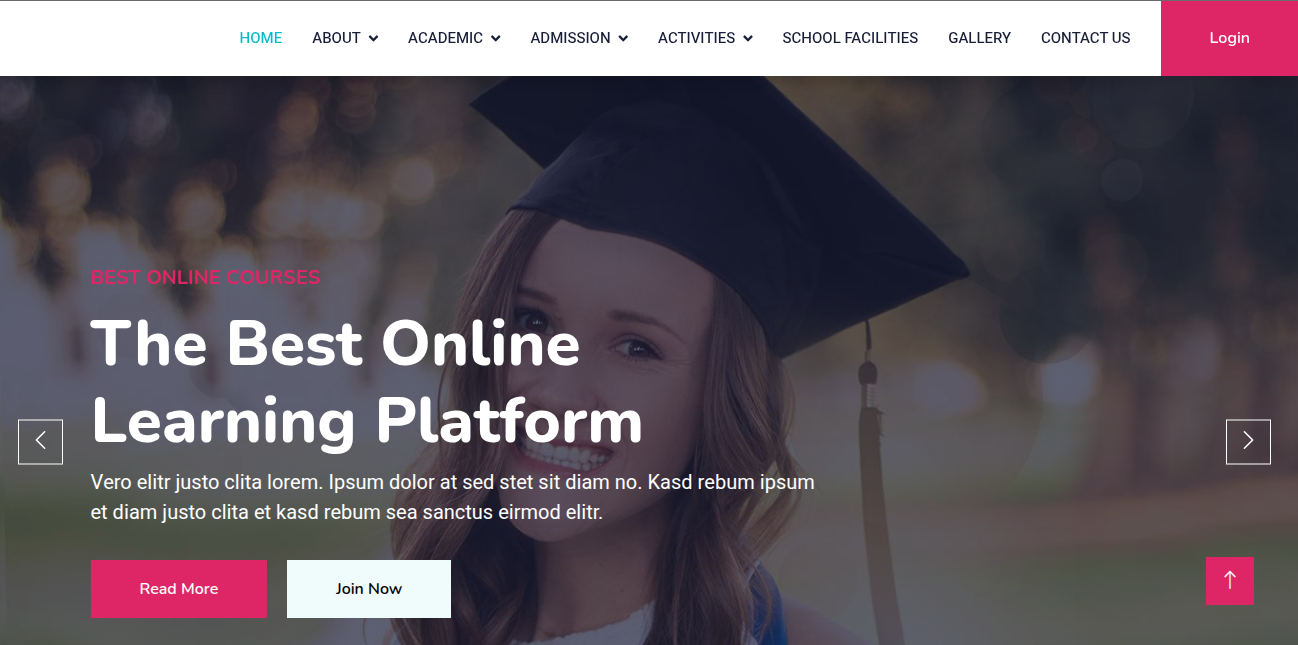The height and width of the screenshot is (645, 1298).
Task: Click the Read More button
Action: [x=179, y=589]
